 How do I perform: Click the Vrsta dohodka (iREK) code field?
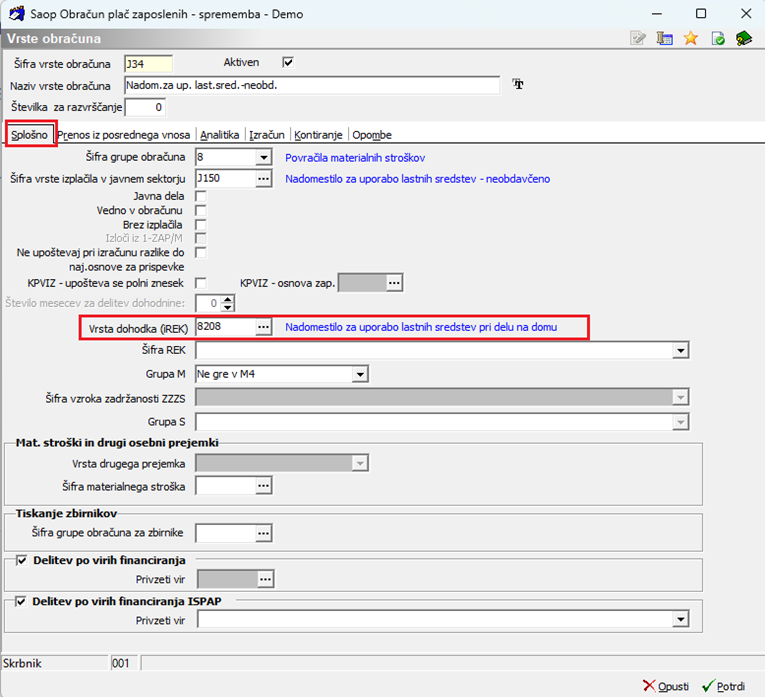pyautogui.click(x=225, y=327)
